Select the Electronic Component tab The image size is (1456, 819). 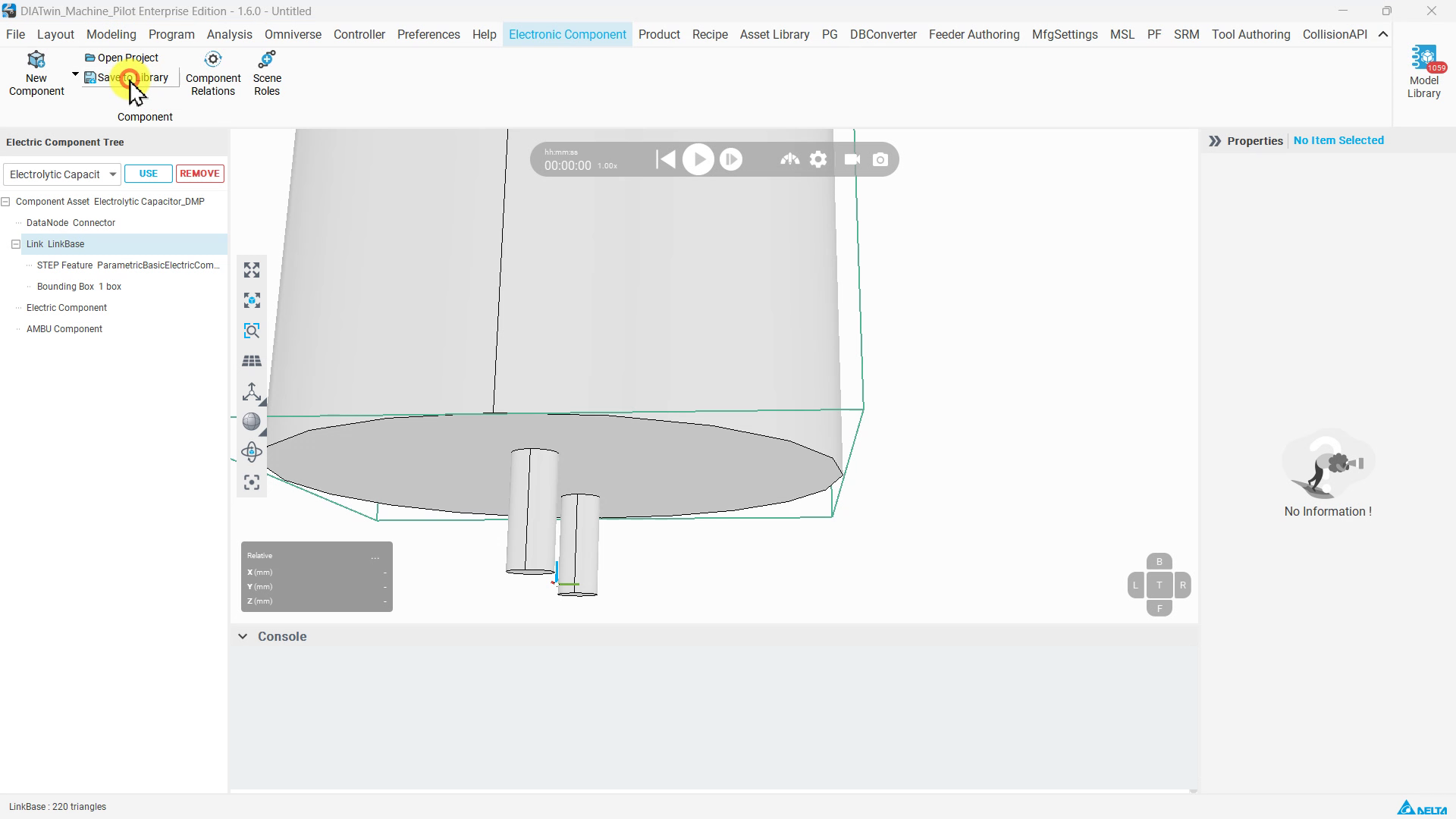(x=567, y=34)
